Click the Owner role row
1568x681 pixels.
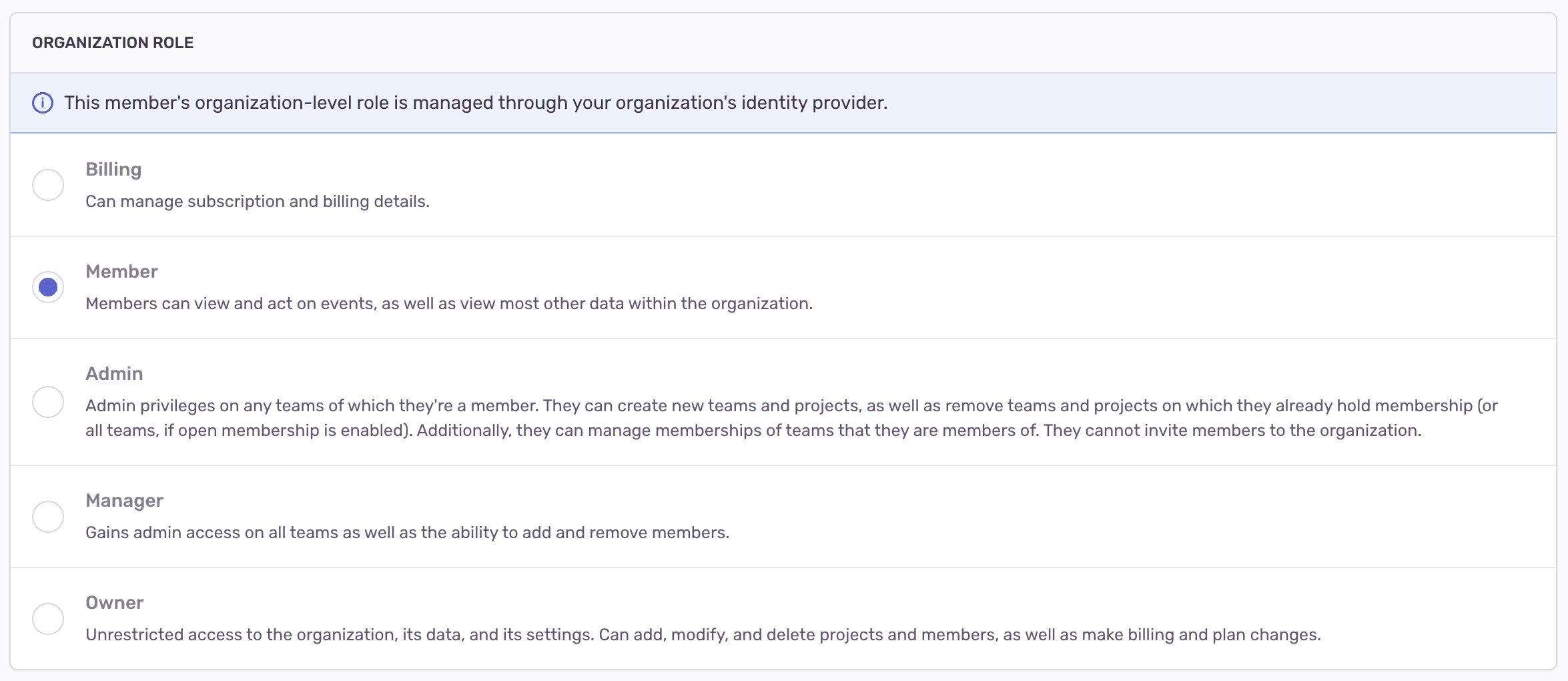tap(784, 617)
